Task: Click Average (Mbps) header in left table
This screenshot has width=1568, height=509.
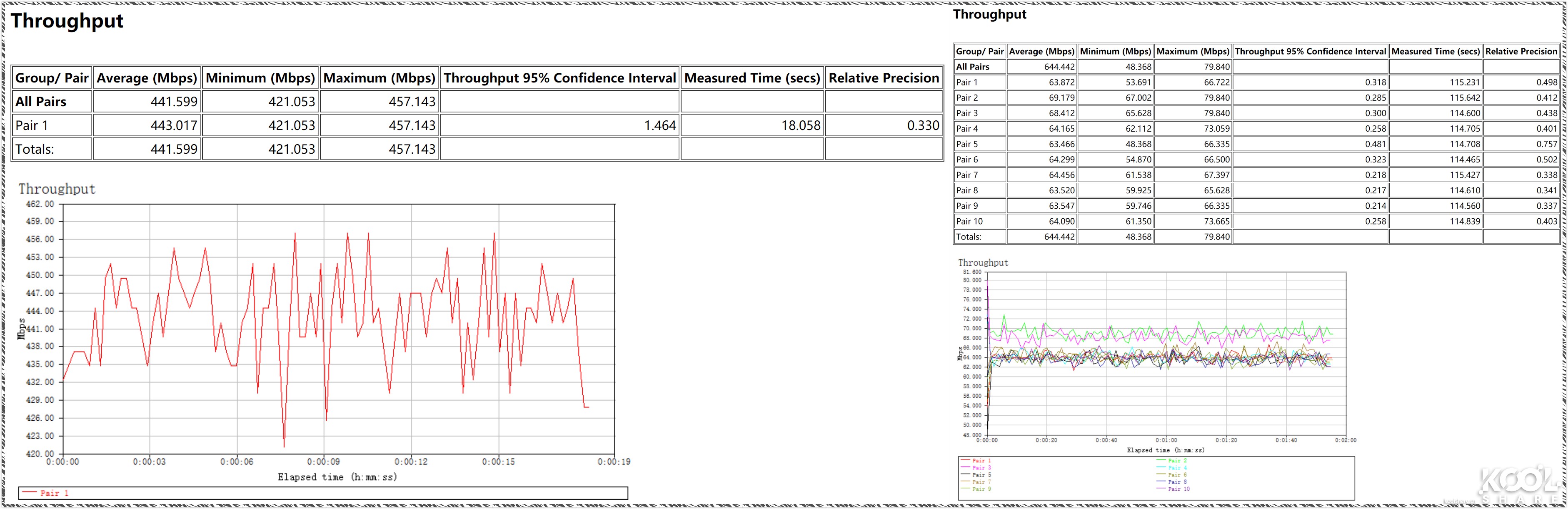Action: 147,78
